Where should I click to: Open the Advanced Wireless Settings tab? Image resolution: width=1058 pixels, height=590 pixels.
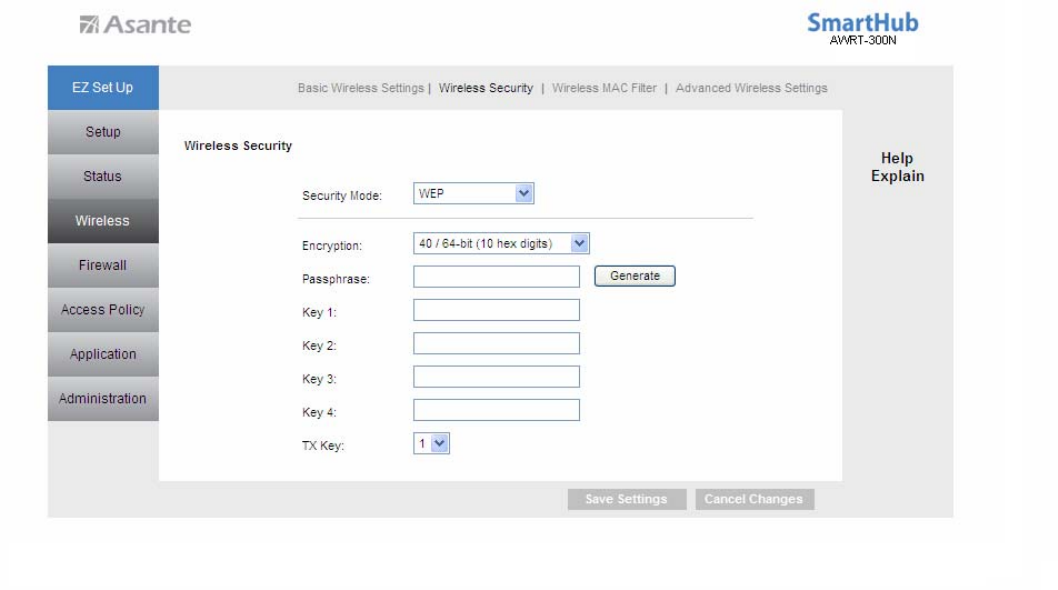pyautogui.click(x=751, y=88)
